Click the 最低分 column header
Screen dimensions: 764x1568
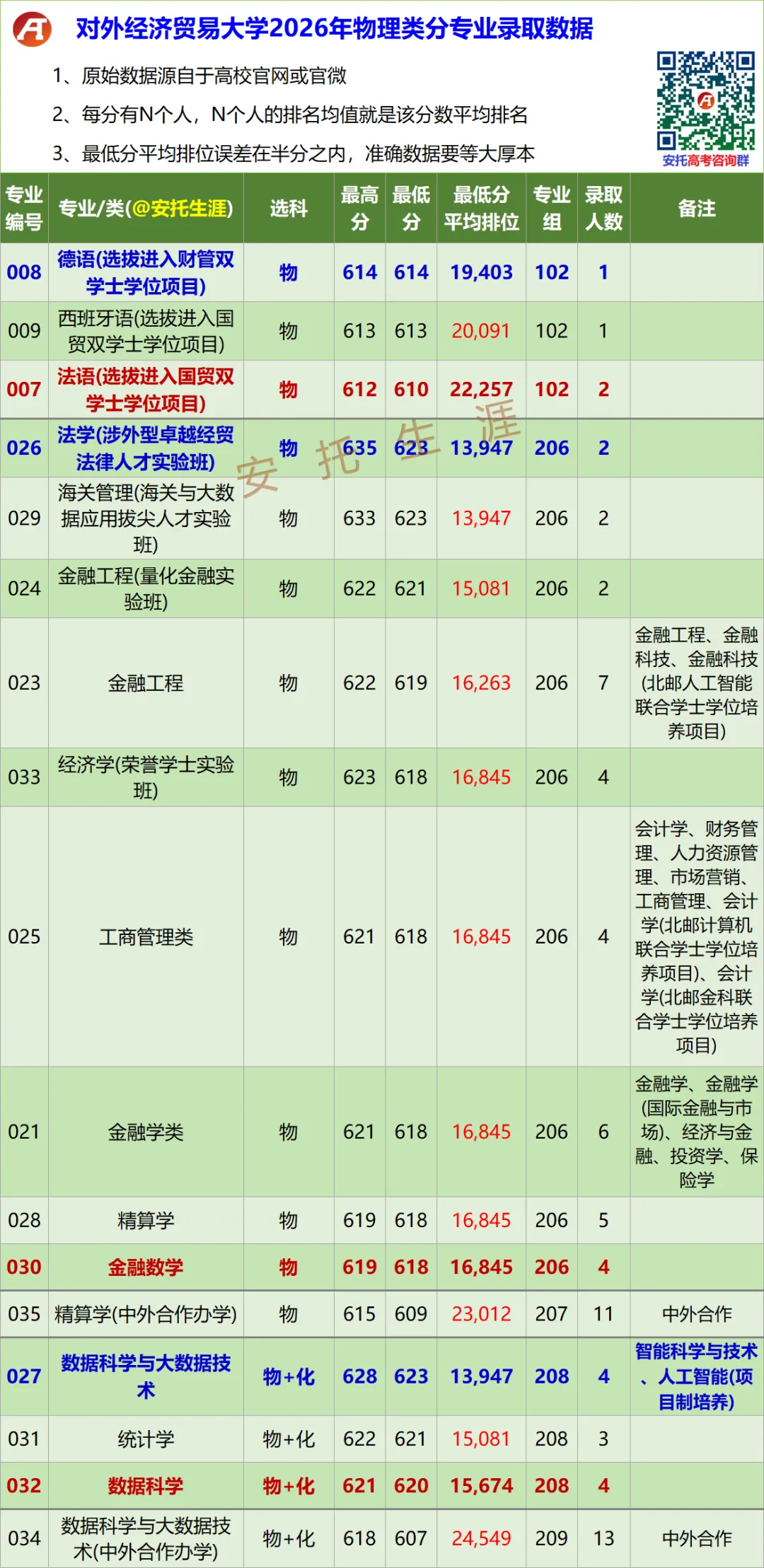(x=411, y=208)
